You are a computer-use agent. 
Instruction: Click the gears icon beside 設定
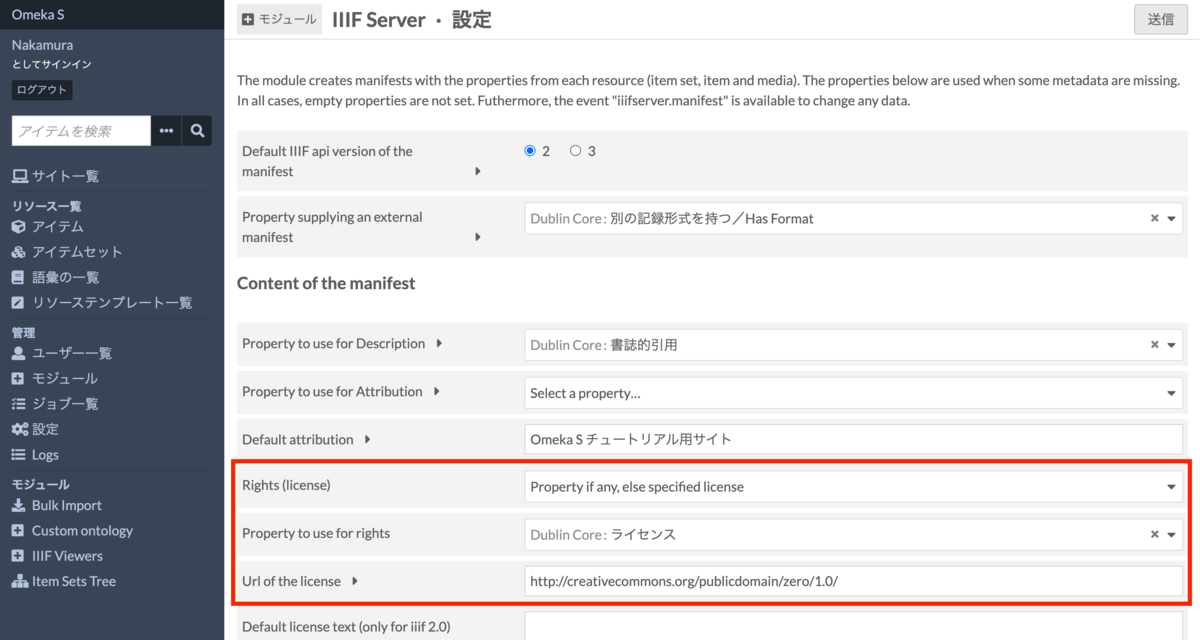[20, 429]
